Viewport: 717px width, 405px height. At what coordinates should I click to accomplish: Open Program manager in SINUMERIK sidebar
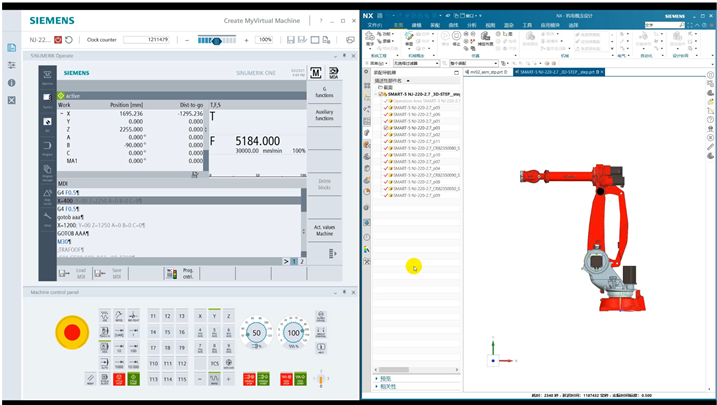pos(48,172)
